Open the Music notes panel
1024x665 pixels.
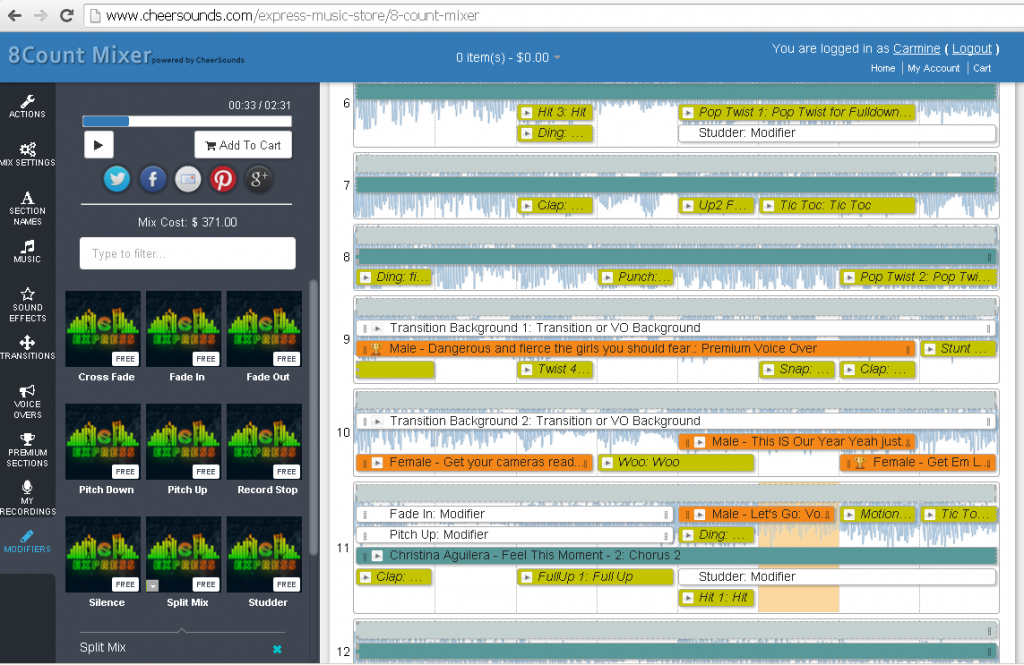point(27,251)
